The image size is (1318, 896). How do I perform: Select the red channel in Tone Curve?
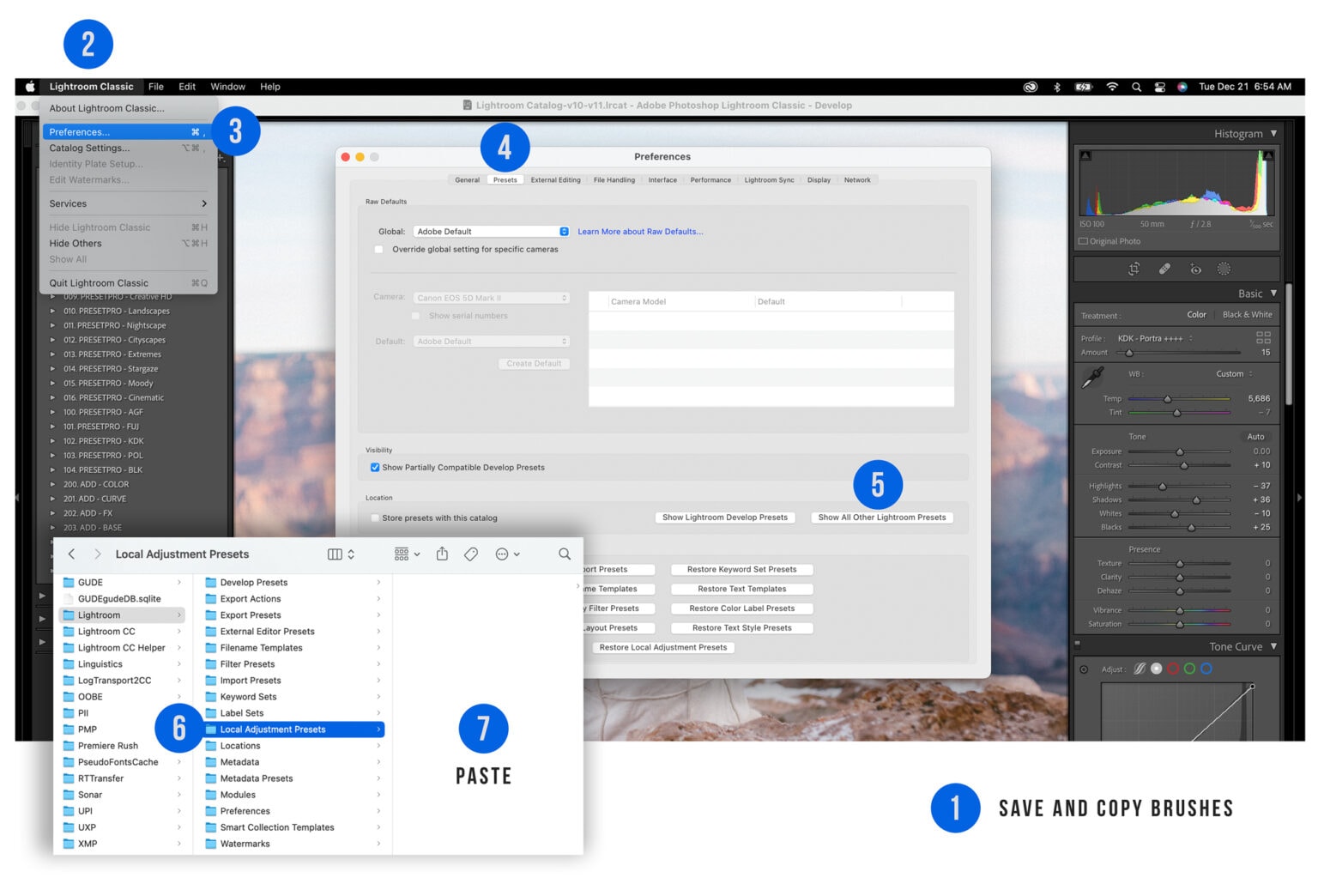[x=1173, y=668]
